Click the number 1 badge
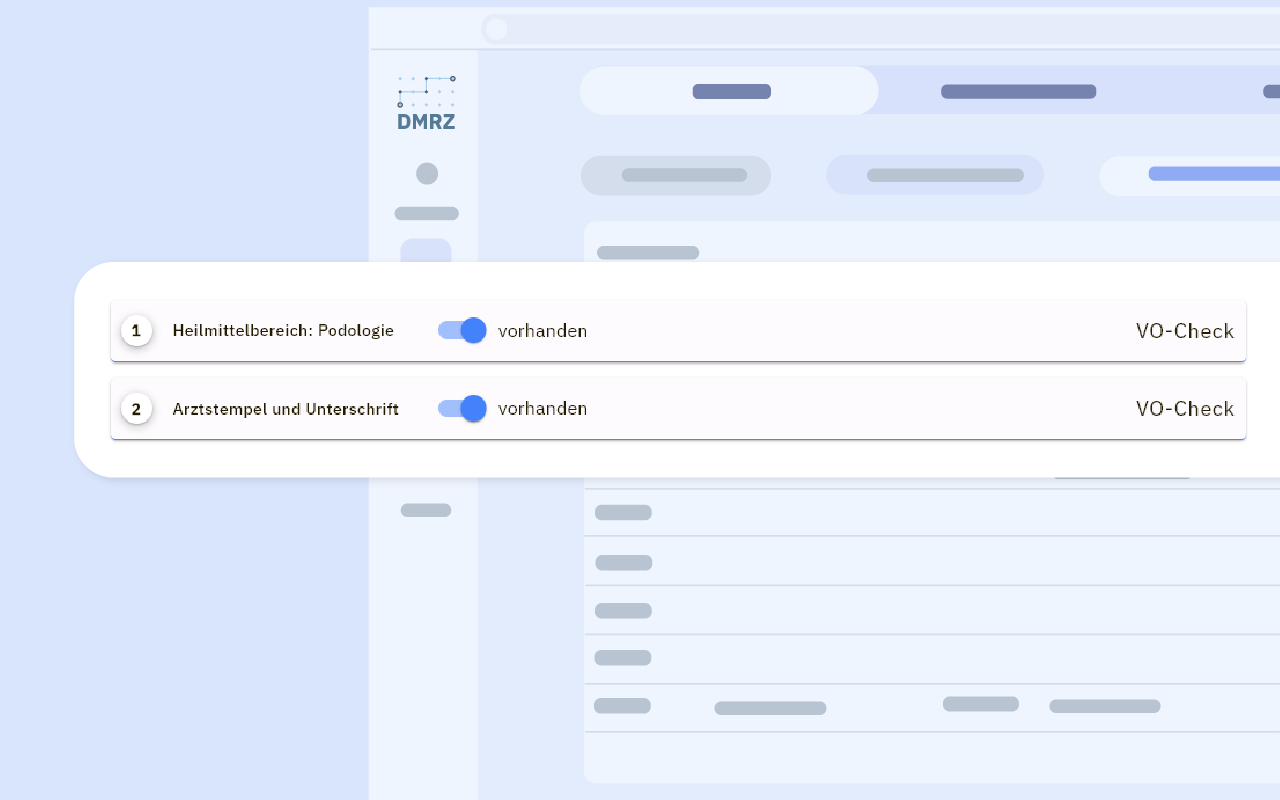The height and width of the screenshot is (800, 1280). (136, 330)
